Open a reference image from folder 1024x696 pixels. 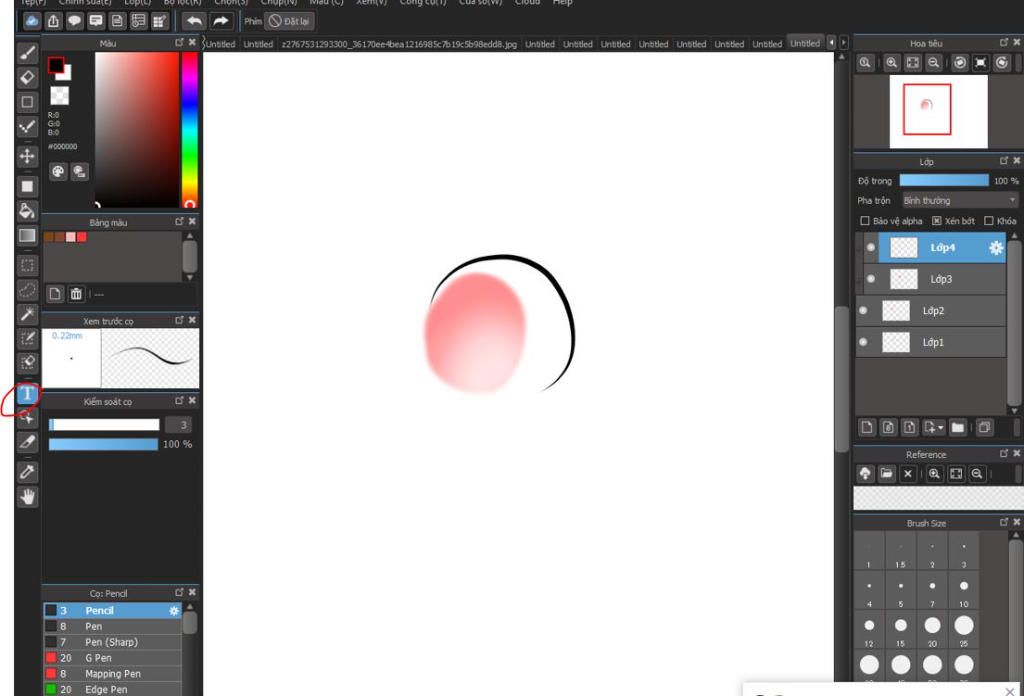pos(886,473)
